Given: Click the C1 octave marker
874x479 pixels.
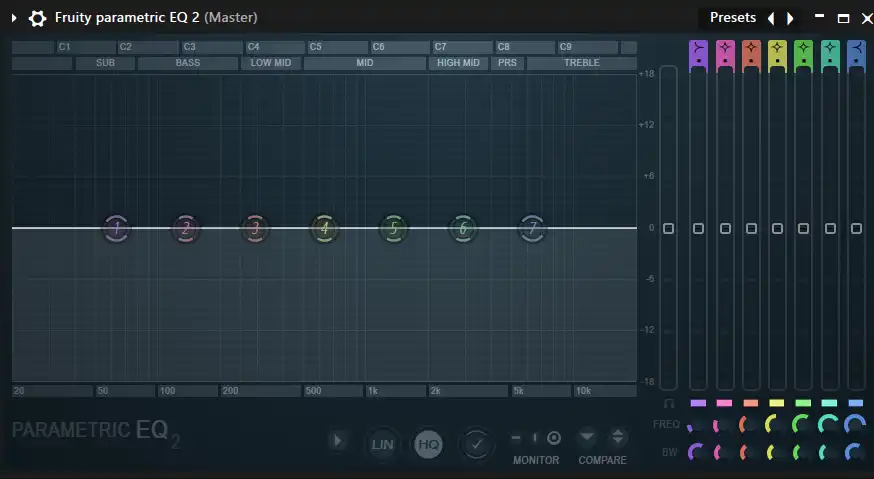Looking at the screenshot, I should [x=86, y=47].
